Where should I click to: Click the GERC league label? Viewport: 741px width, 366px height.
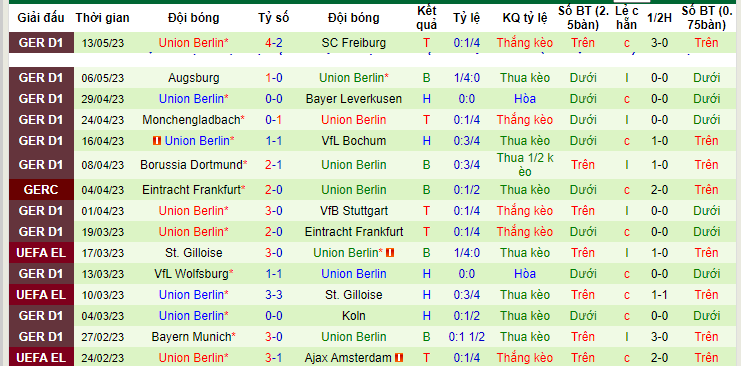[41, 190]
